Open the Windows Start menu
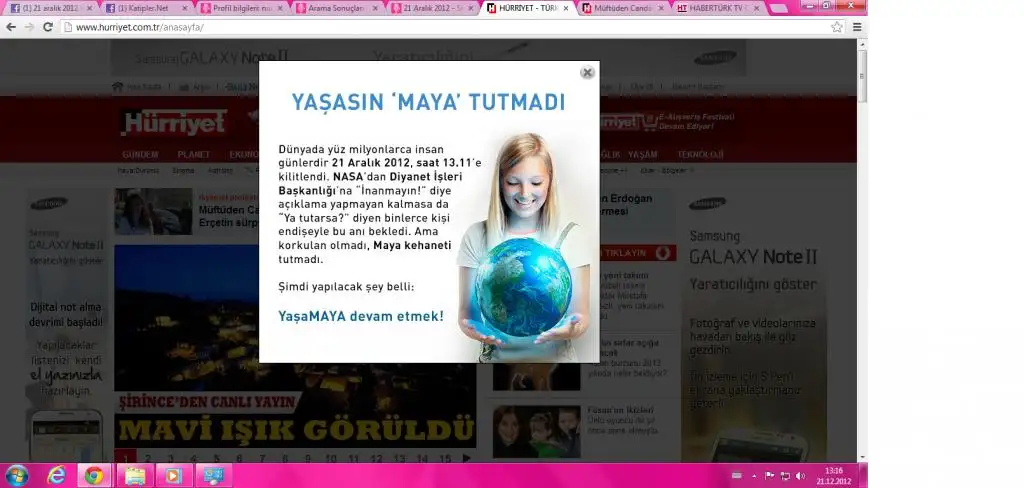This screenshot has height=488, width=1024. 16,476
